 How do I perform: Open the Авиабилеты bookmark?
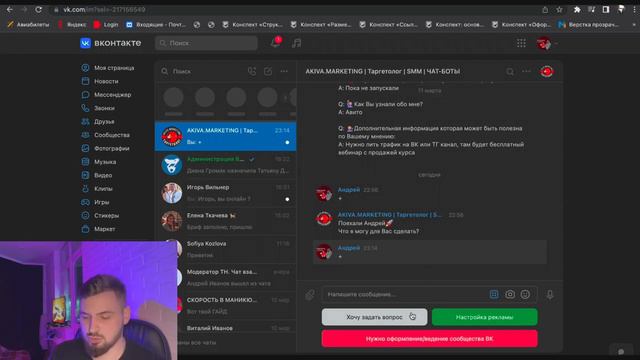pyautogui.click(x=29, y=24)
